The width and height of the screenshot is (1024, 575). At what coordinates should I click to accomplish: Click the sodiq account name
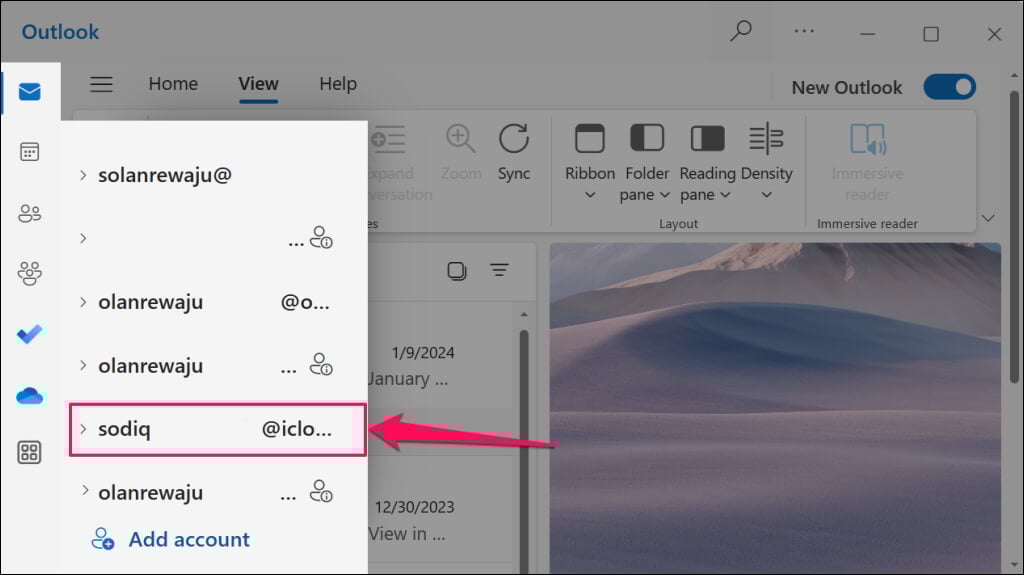click(x=124, y=429)
